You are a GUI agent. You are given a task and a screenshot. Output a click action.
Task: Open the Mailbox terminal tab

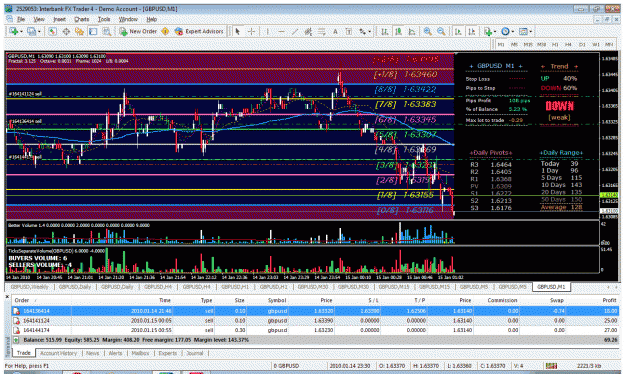(x=140, y=353)
